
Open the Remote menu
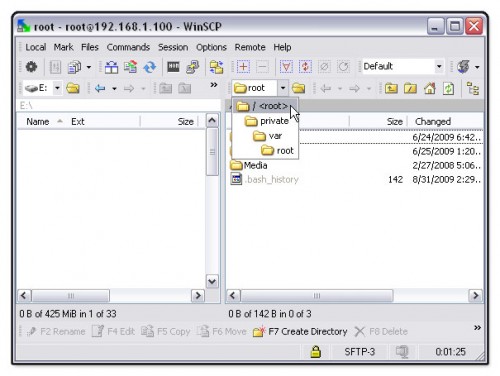[x=250, y=47]
